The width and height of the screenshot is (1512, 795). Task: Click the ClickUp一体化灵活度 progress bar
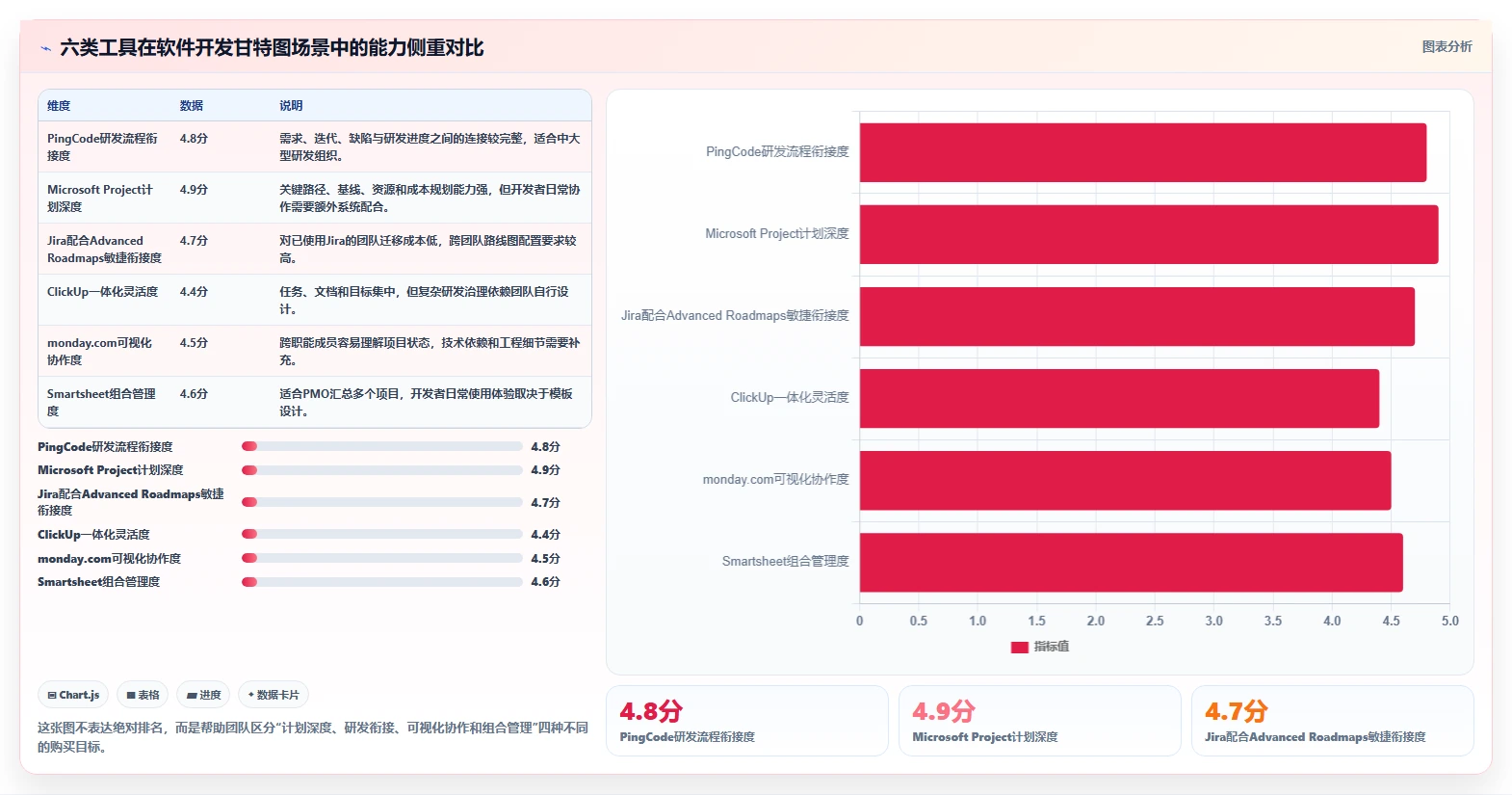pyautogui.click(x=382, y=534)
